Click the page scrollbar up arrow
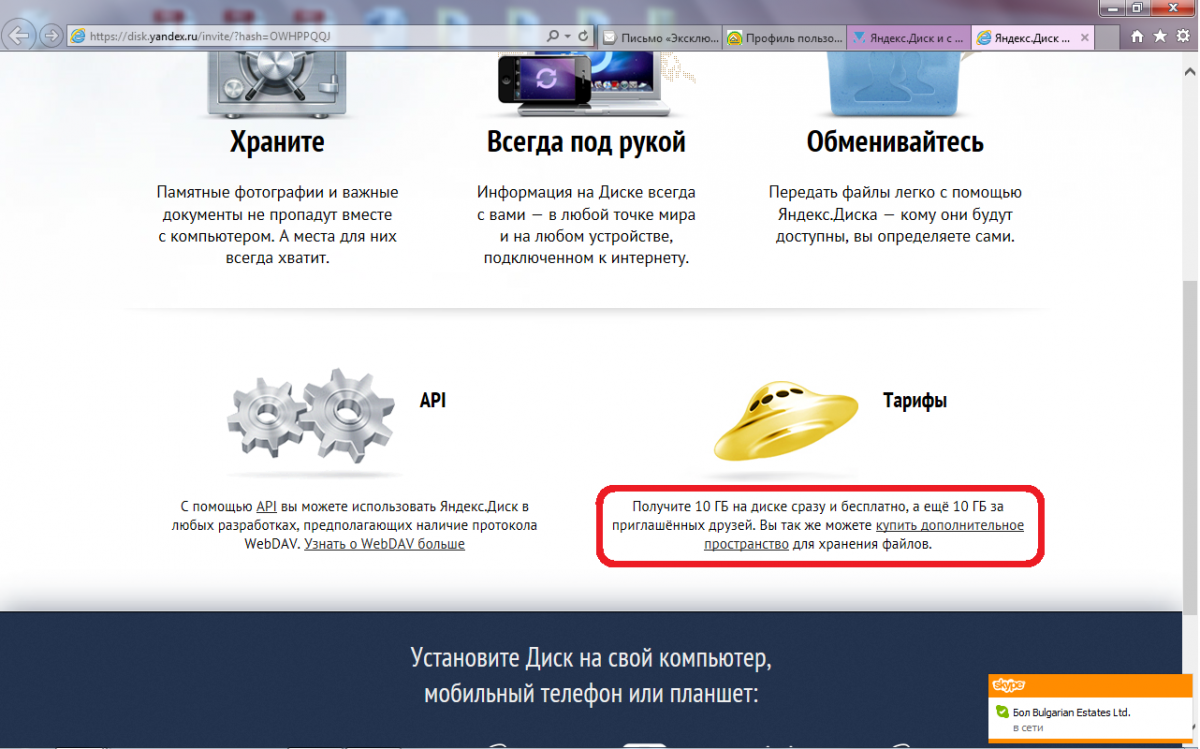Screen dimensions: 1200x749 click(x=1190, y=72)
